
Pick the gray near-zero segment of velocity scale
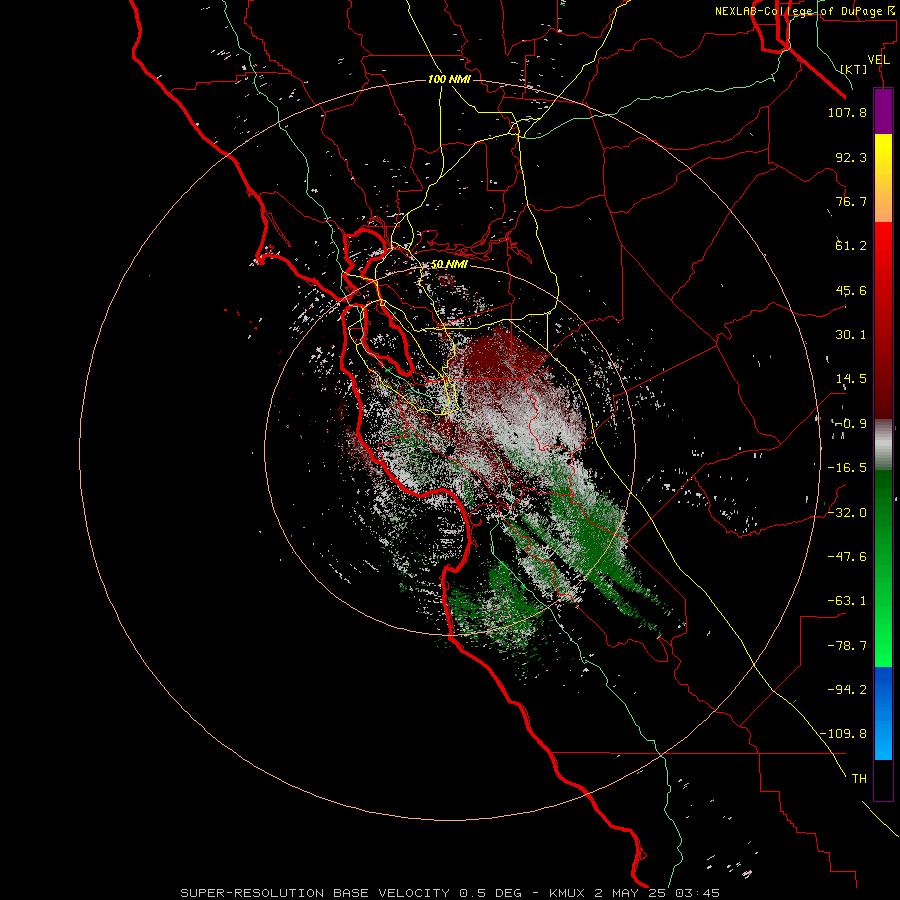pos(883,445)
